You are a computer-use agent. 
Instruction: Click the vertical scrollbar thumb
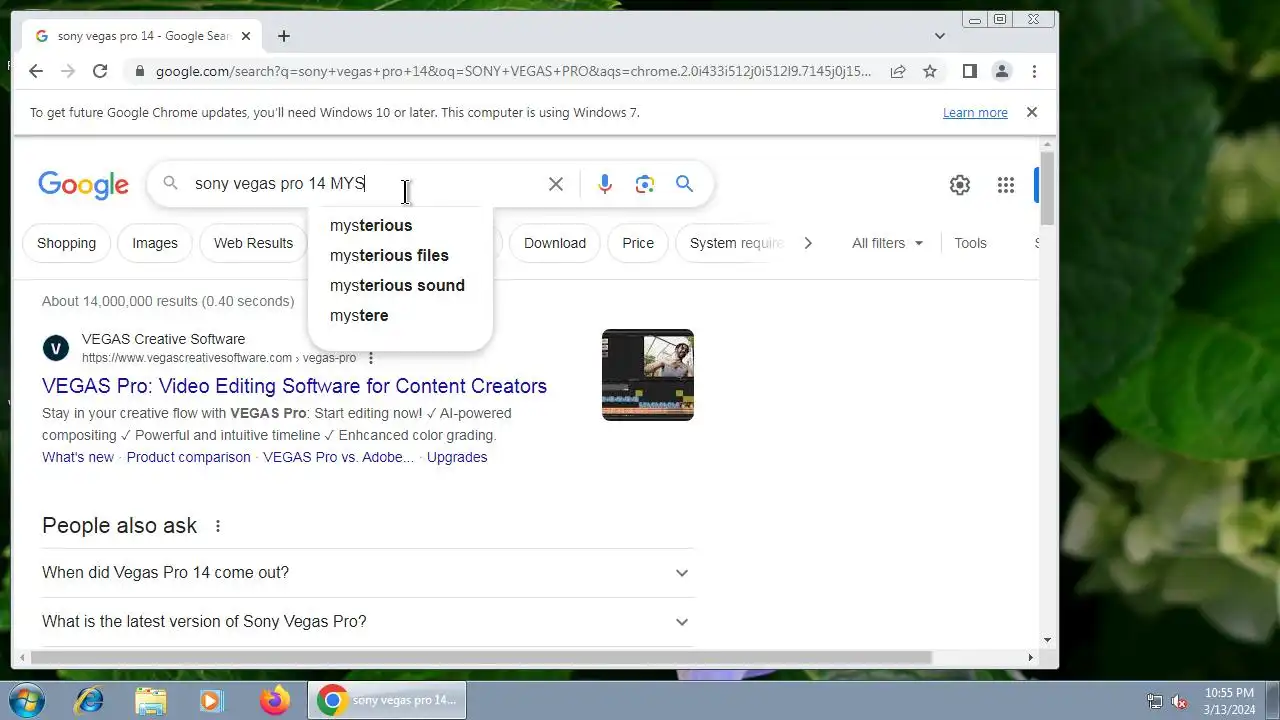[1047, 188]
